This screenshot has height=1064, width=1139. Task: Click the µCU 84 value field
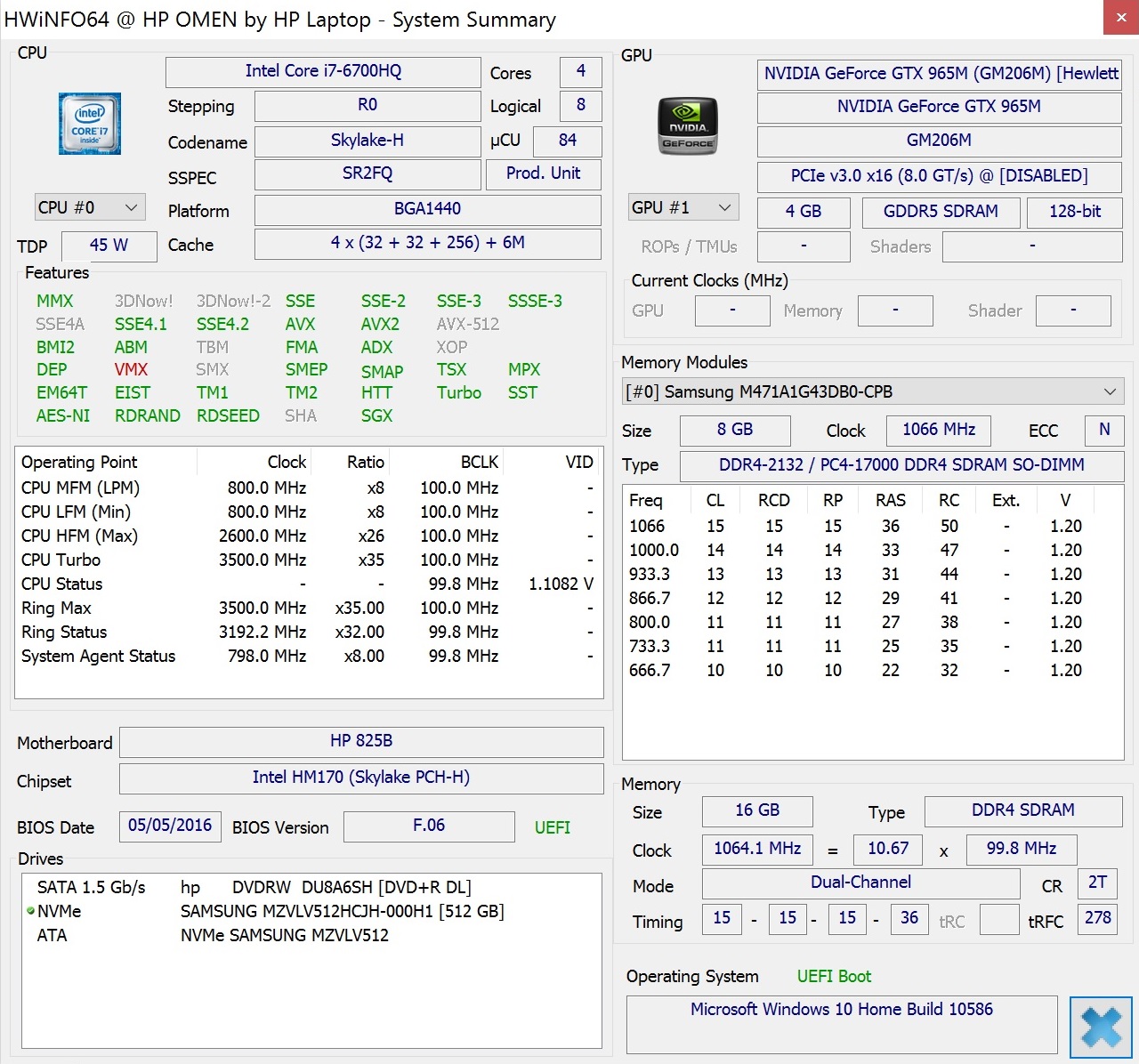coord(568,141)
